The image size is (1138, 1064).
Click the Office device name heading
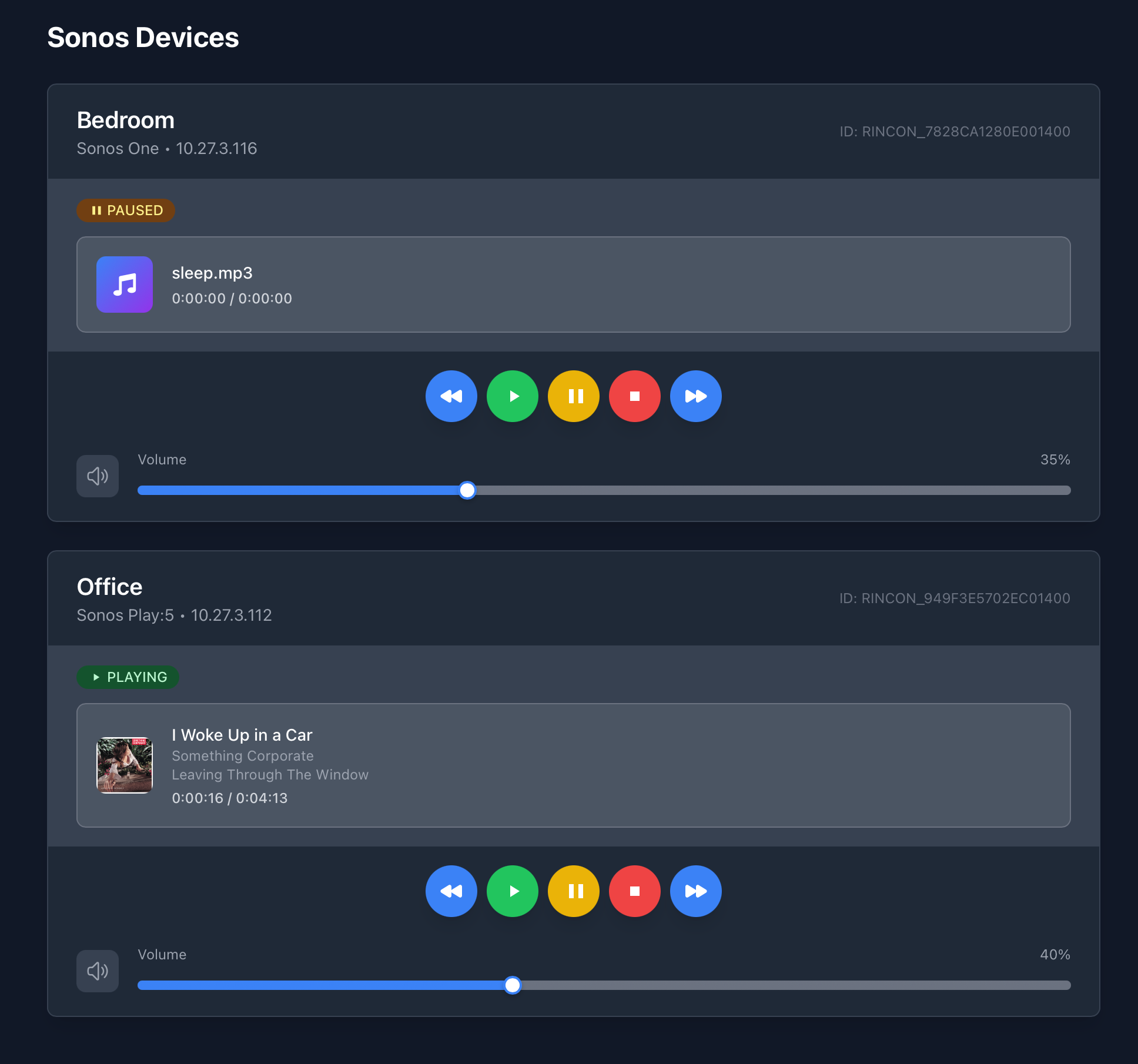point(110,587)
